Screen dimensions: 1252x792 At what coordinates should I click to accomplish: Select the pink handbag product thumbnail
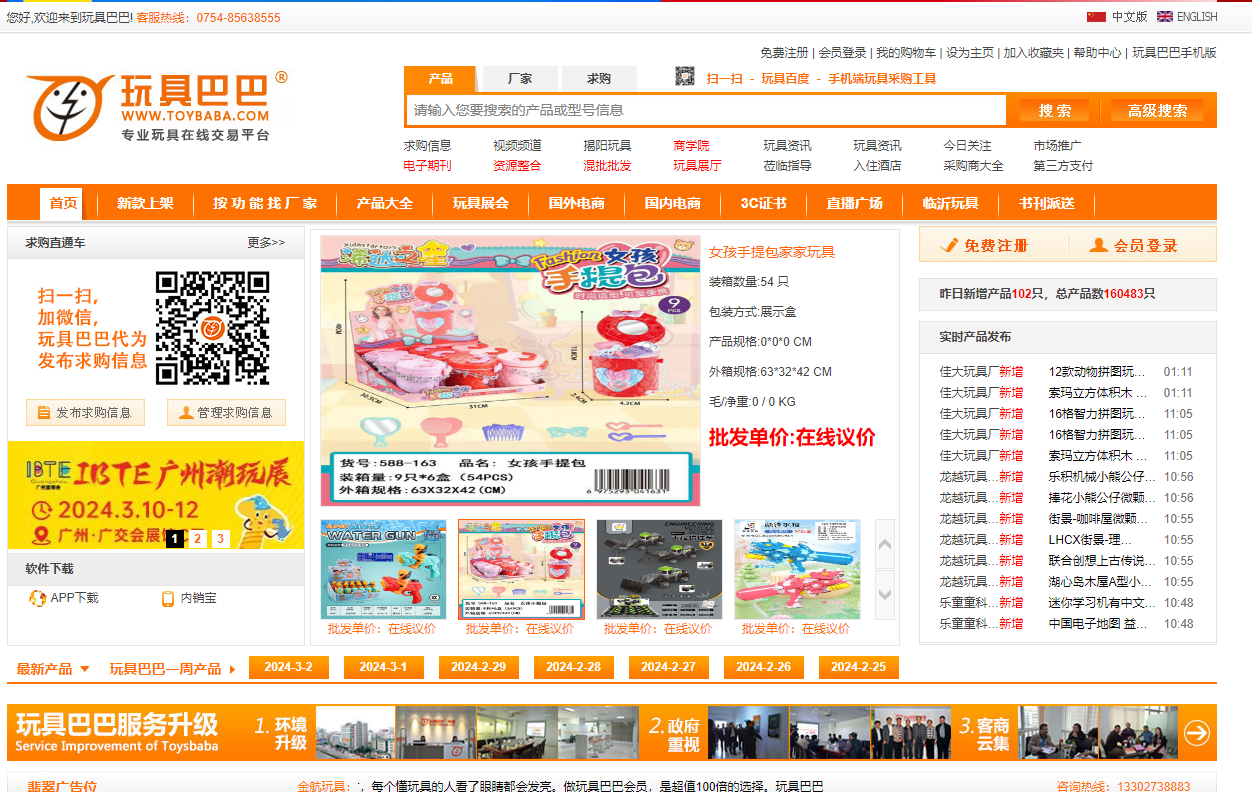tap(521, 569)
